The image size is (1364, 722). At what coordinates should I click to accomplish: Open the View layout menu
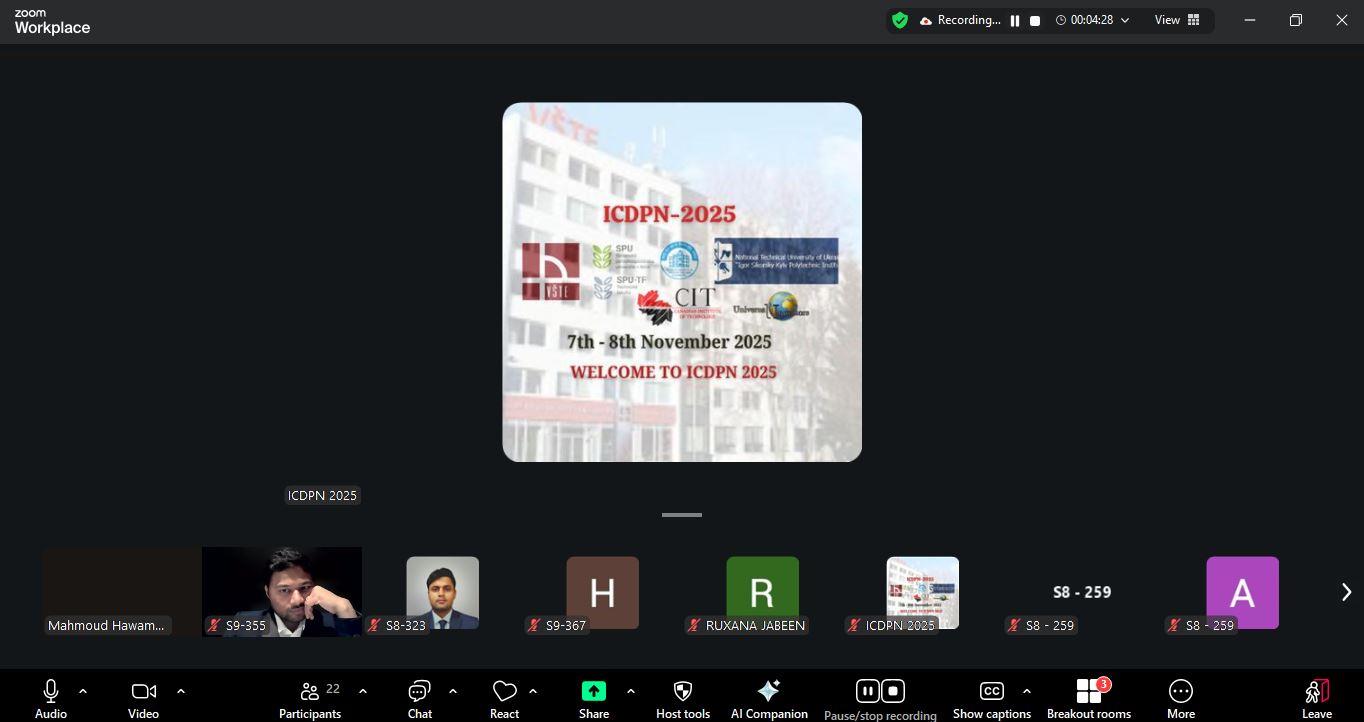pyautogui.click(x=1177, y=20)
